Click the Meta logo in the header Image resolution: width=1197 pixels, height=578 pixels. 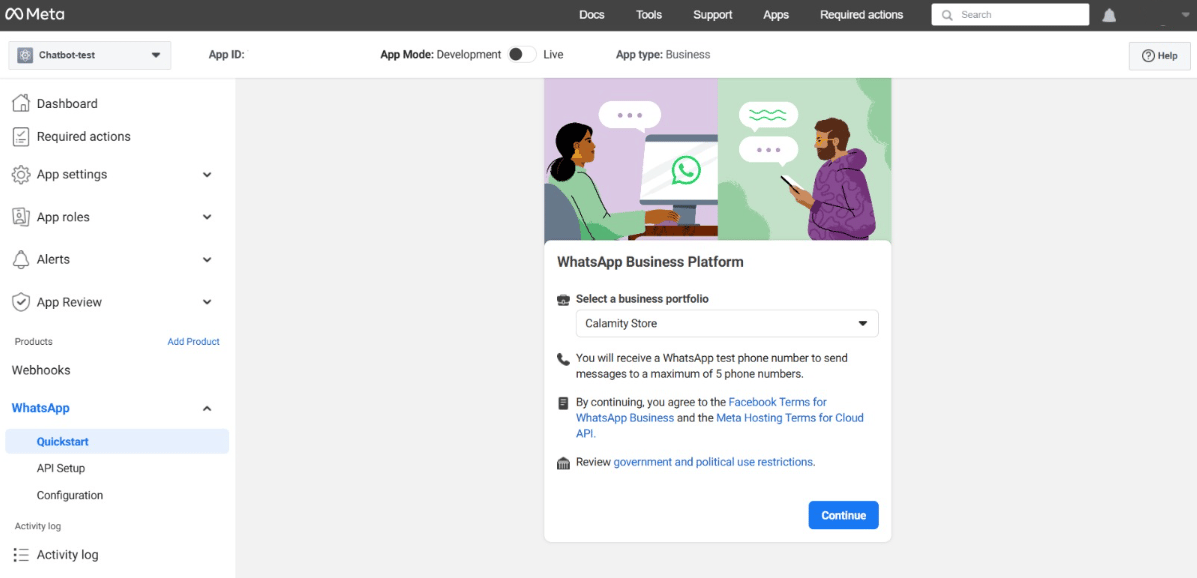click(x=34, y=14)
